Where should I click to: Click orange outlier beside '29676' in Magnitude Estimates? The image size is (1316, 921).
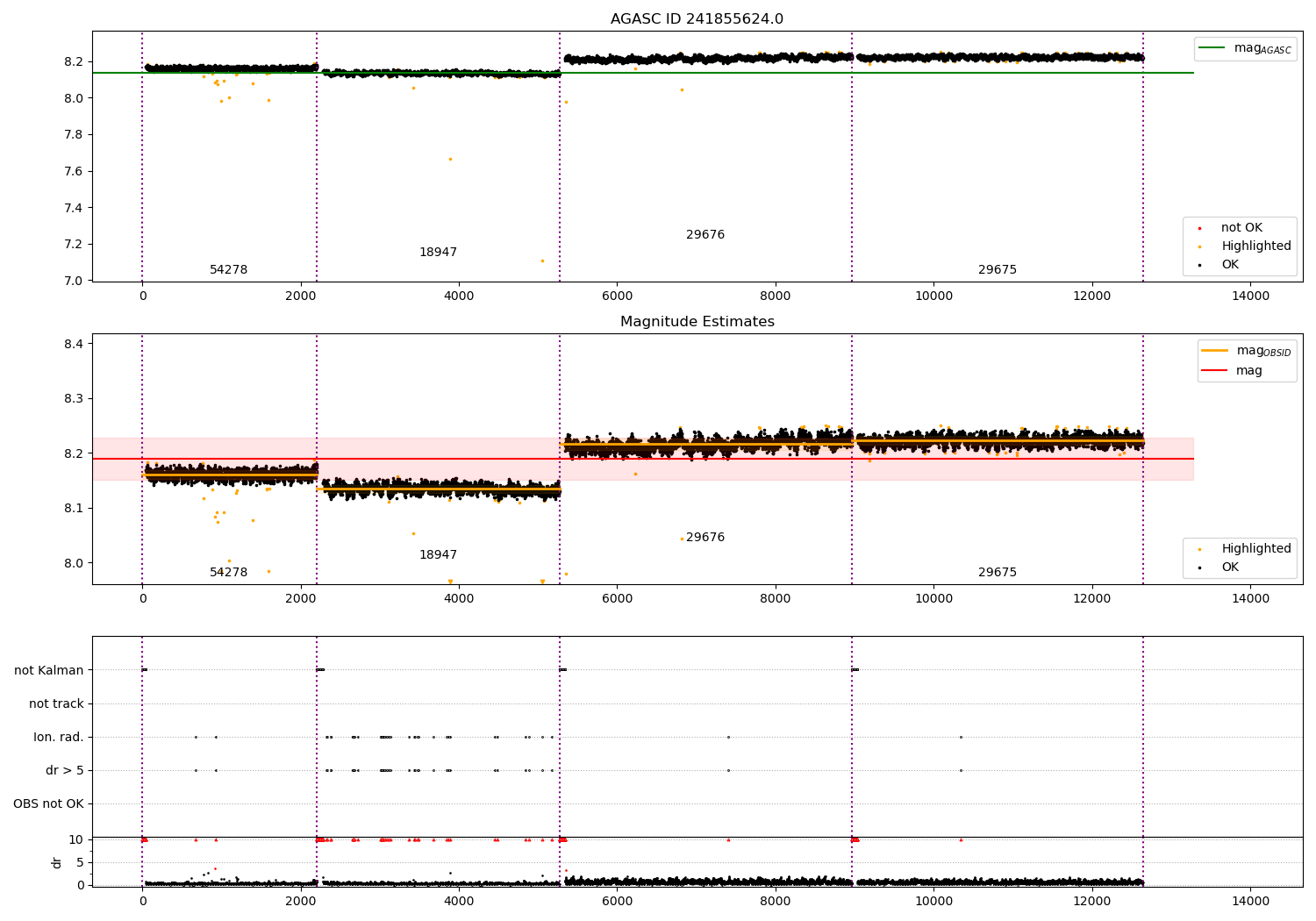[682, 539]
